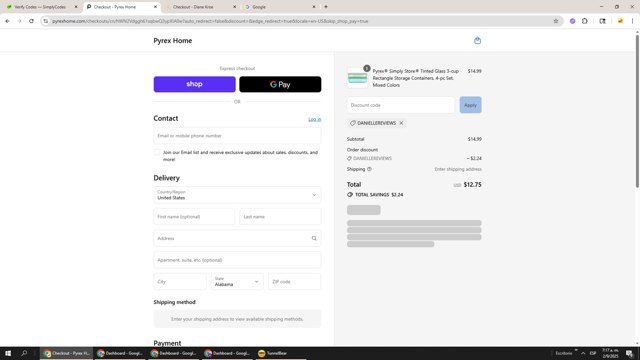Close the Google tab
Image resolution: width=640 pixels, height=360 pixels.
[x=314, y=7]
